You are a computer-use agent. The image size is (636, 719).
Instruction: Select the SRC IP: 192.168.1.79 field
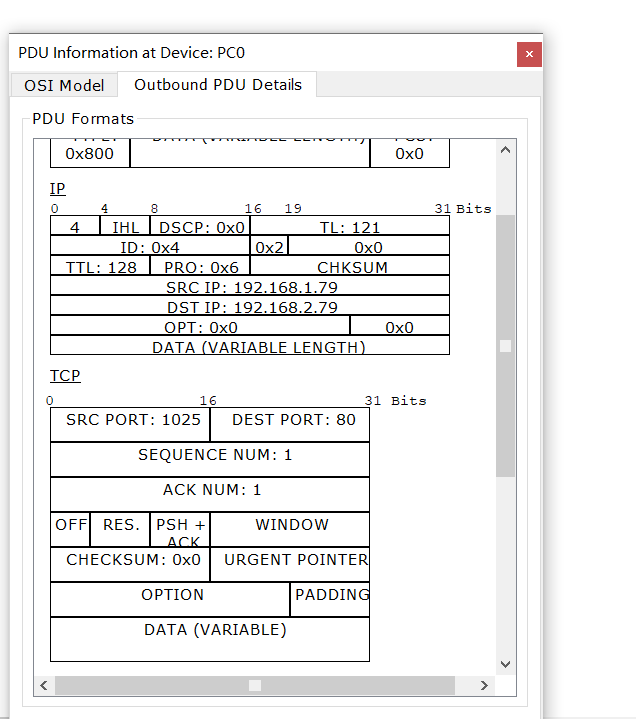[x=250, y=286]
